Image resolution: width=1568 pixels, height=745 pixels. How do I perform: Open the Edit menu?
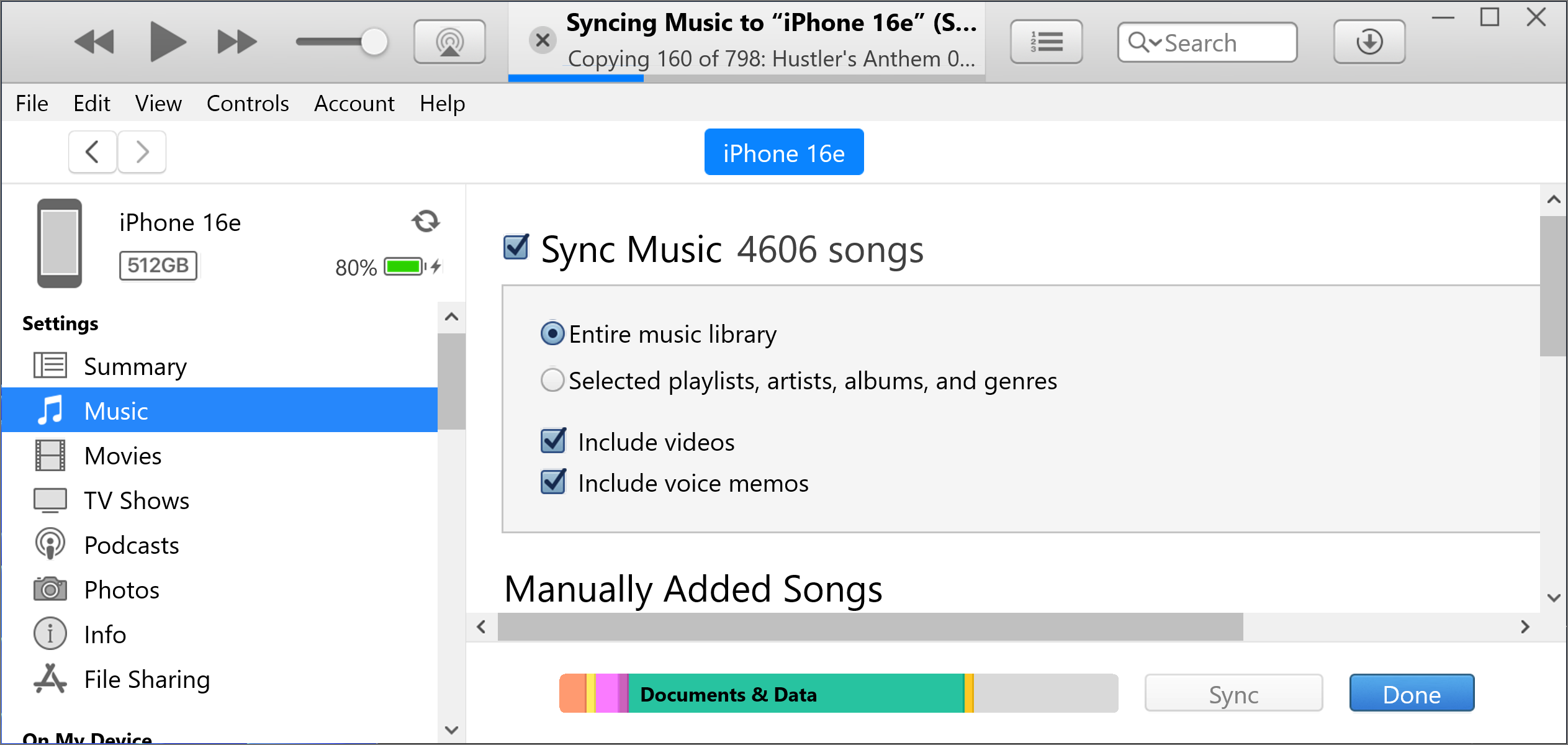pos(91,103)
